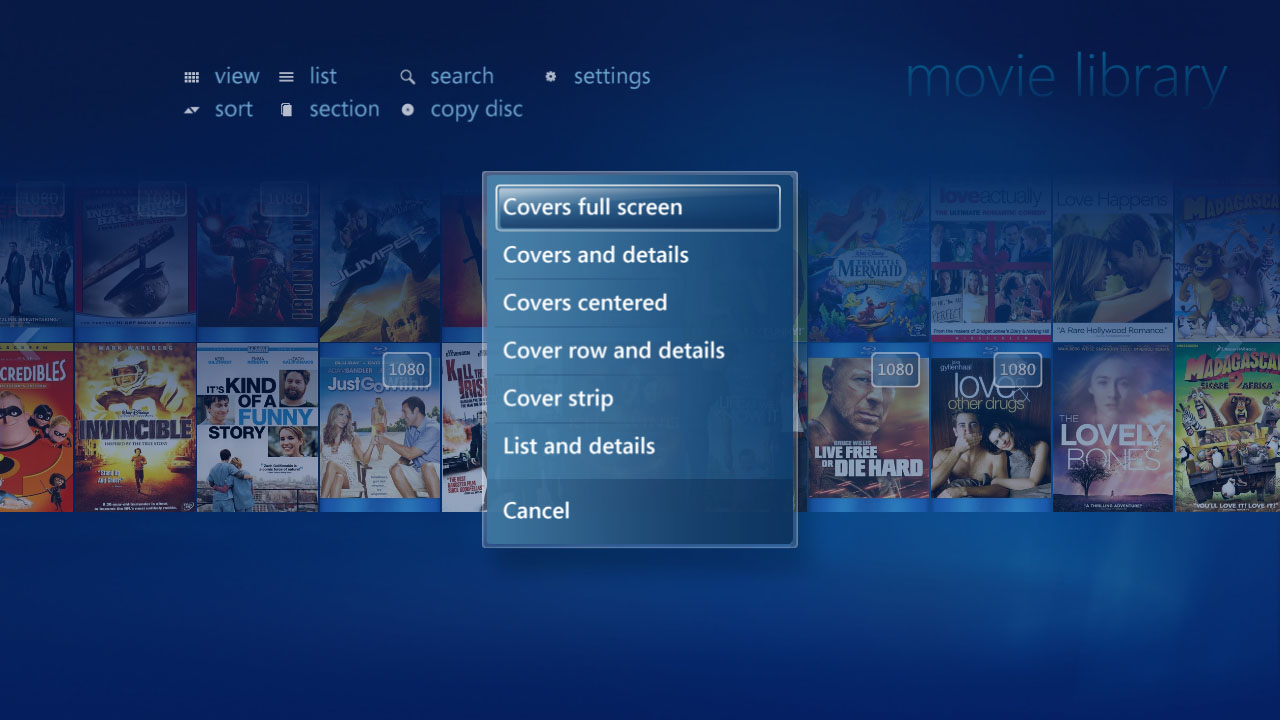Click the settings gear icon
The width and height of the screenshot is (1280, 720).
click(550, 76)
